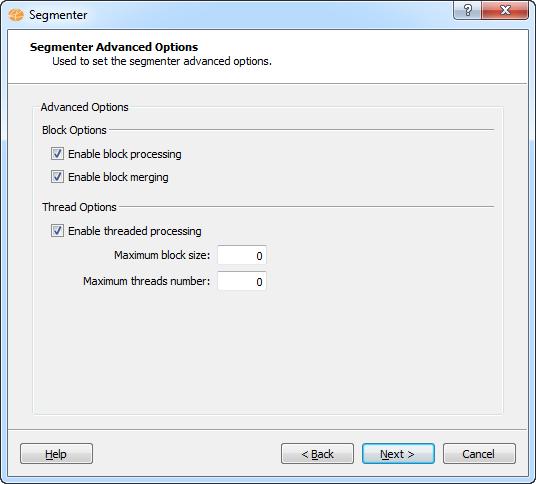The image size is (536, 484).
Task: Click the Segmenter Advanced Options page heading
Action: pyautogui.click(x=114, y=47)
